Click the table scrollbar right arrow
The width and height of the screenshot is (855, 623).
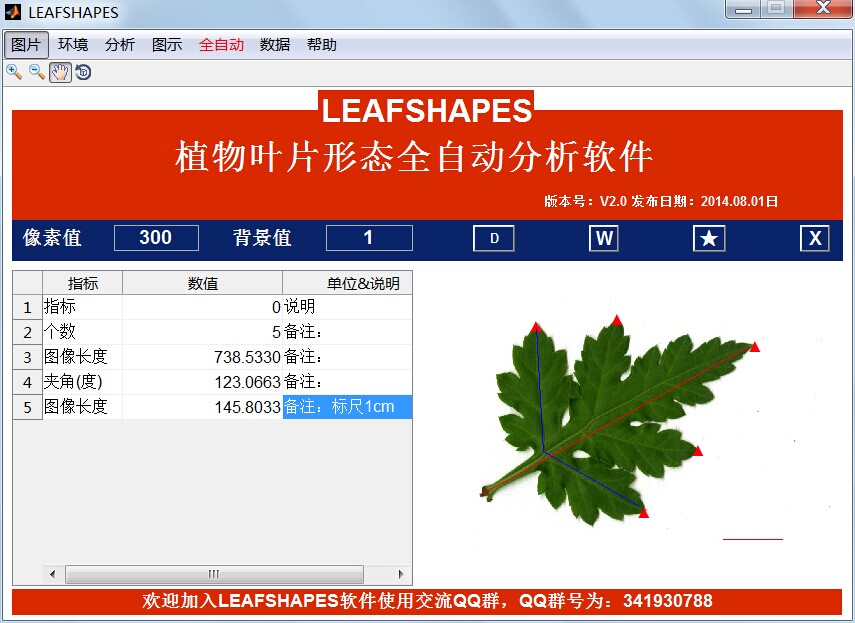[401, 574]
